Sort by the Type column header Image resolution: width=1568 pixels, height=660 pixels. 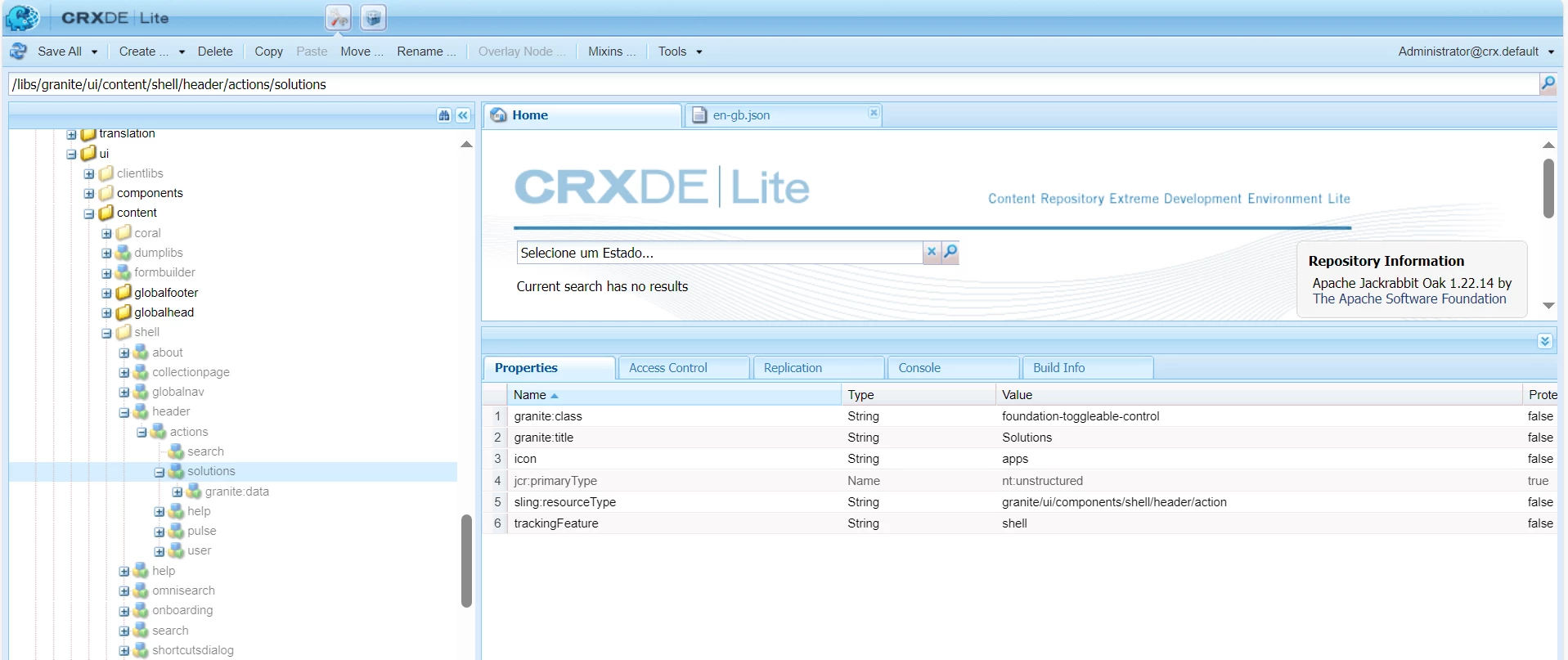coord(919,395)
